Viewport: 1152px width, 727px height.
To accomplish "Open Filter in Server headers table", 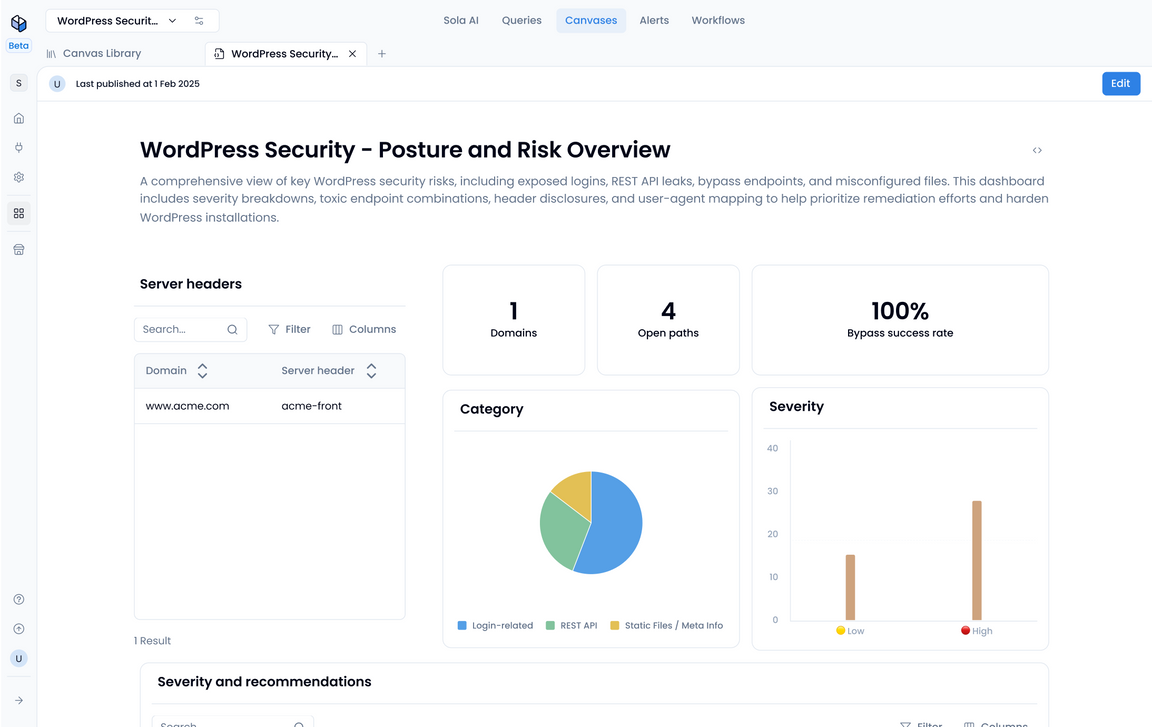I will coord(289,330).
